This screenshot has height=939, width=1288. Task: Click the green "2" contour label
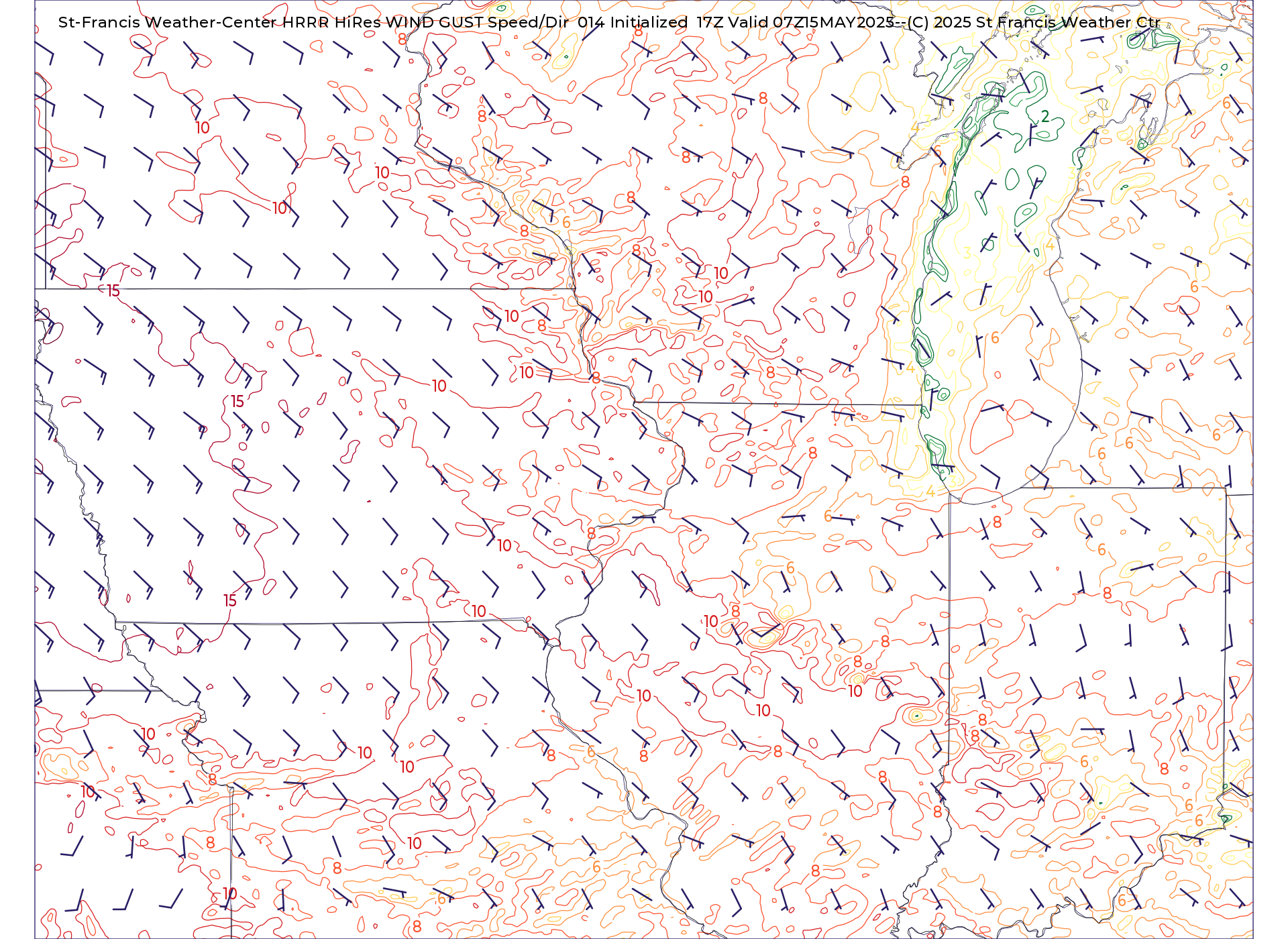pos(1044,117)
